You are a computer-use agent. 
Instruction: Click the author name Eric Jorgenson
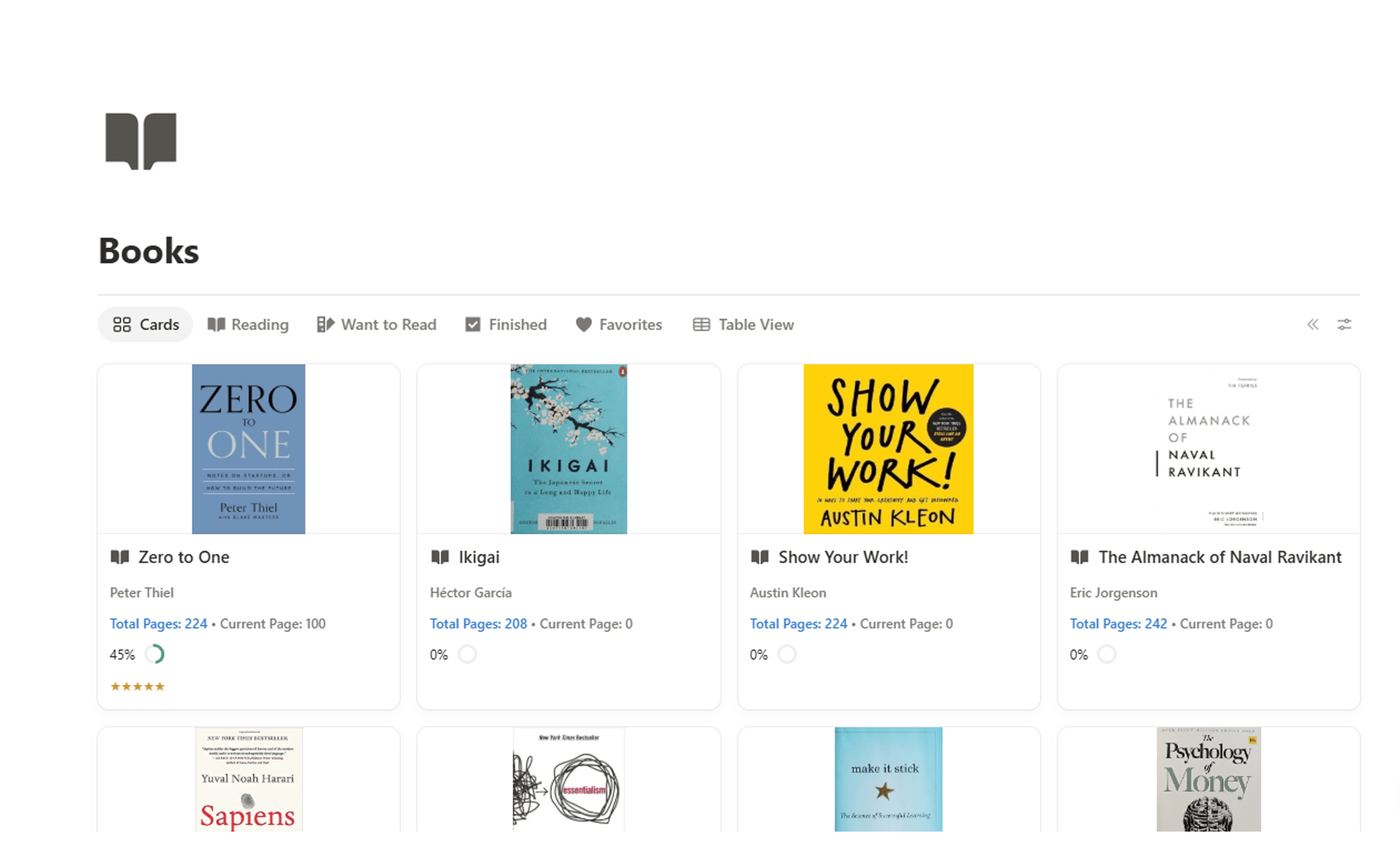(x=1114, y=593)
